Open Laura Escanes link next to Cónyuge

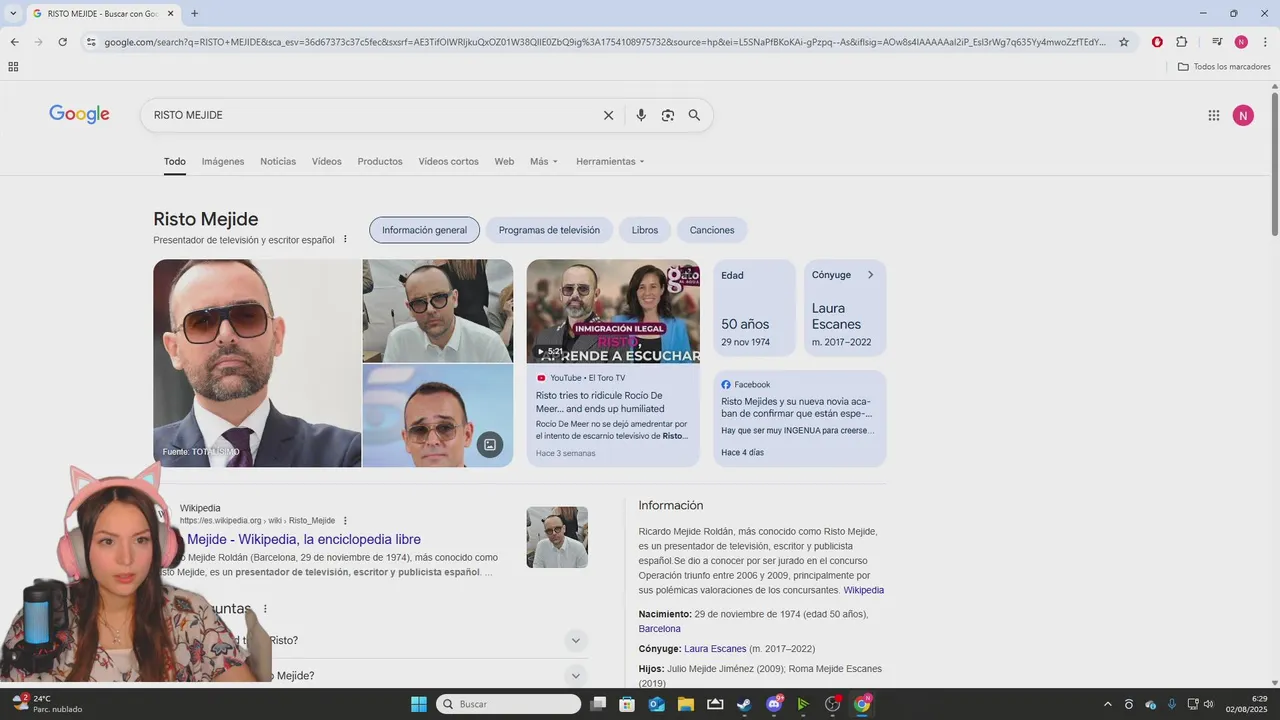pos(715,649)
